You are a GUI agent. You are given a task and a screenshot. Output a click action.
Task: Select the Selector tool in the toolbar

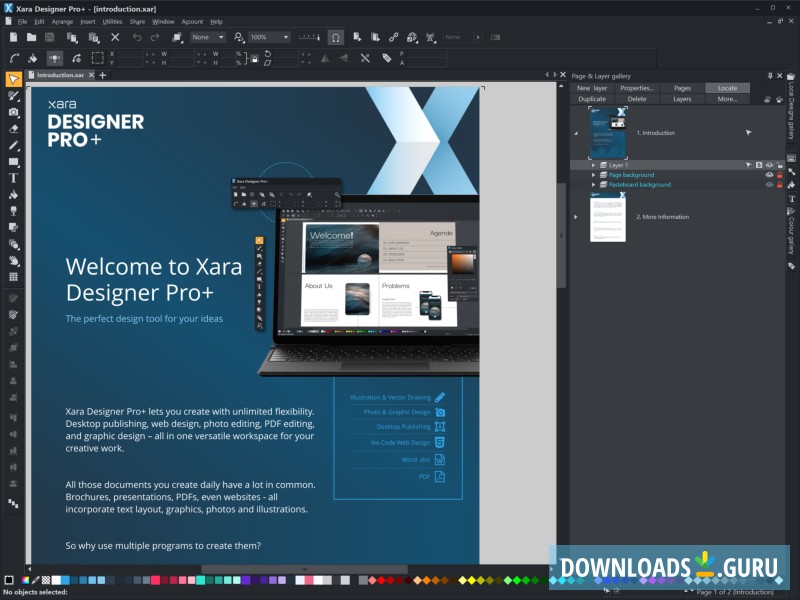click(13, 80)
